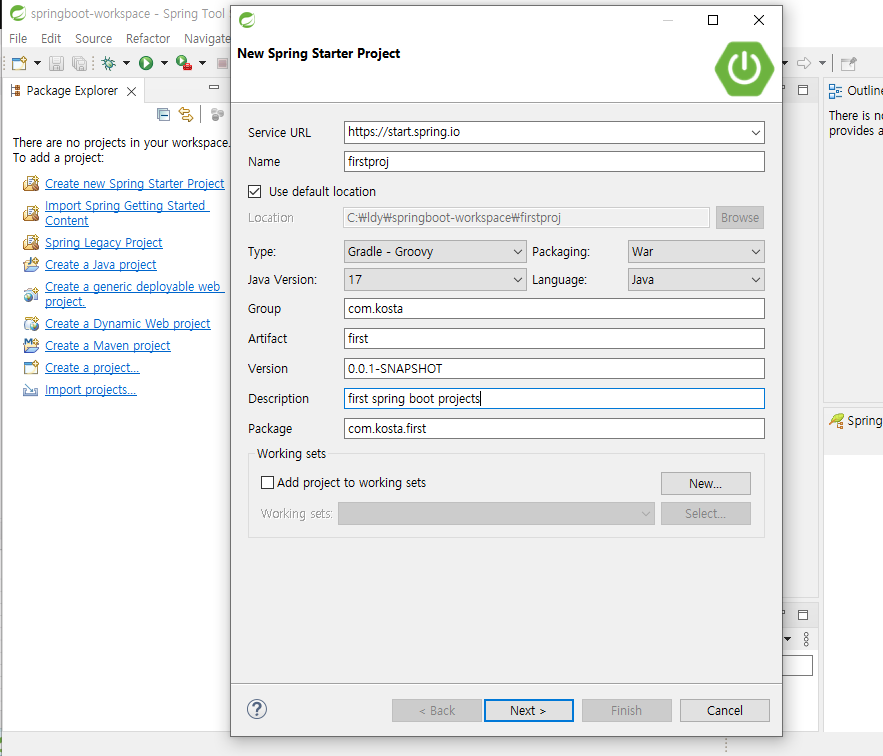Screen dimensions: 883x756
Task: Click the Forward arrow toolbar icon
Action: coord(804,63)
